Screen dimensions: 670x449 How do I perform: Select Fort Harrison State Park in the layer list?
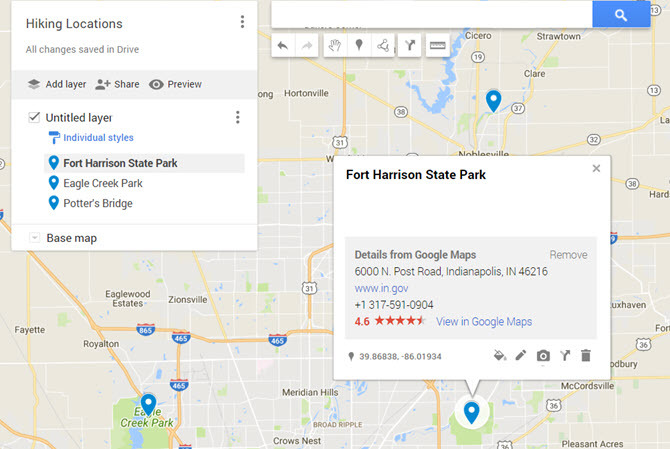click(144, 163)
